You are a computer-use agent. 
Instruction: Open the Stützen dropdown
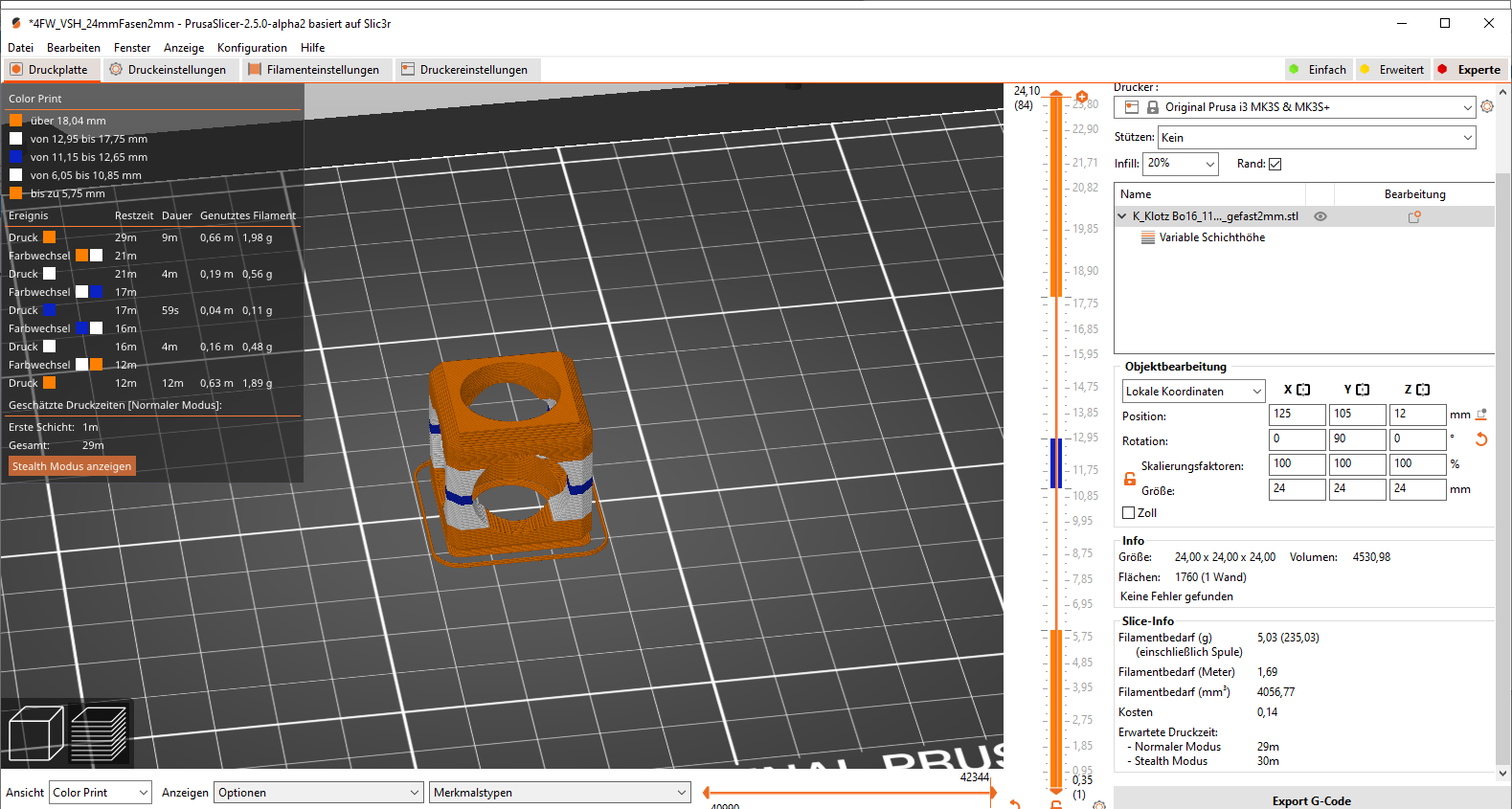pyautogui.click(x=1317, y=138)
